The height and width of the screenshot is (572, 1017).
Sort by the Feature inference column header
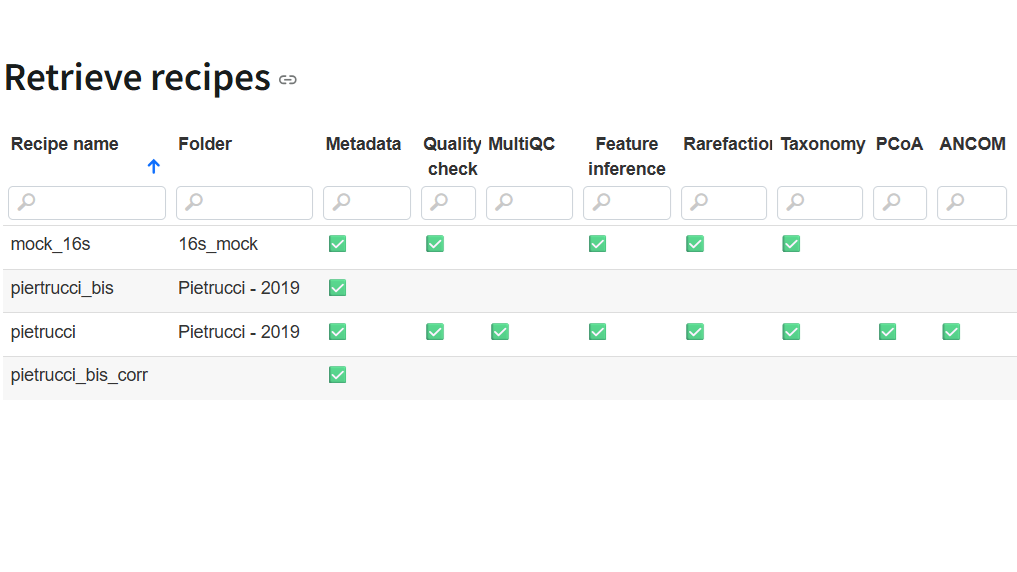627,156
